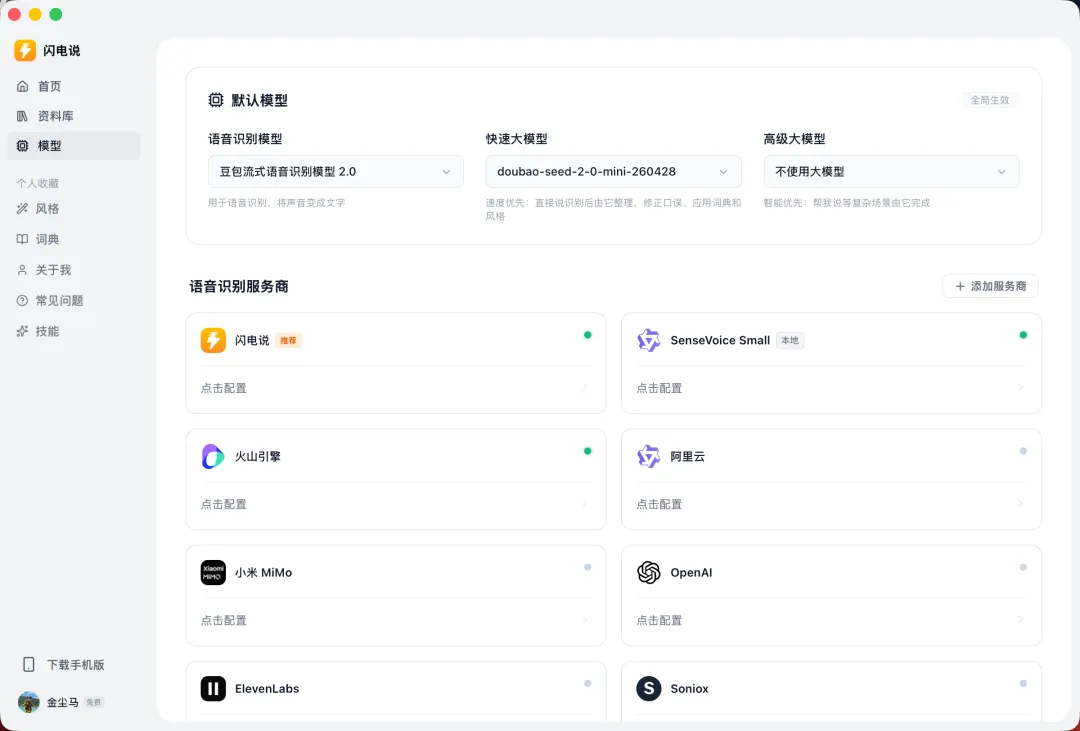The image size is (1080, 731).
Task: Select 模型 sidebar item
Action: click(x=74, y=145)
